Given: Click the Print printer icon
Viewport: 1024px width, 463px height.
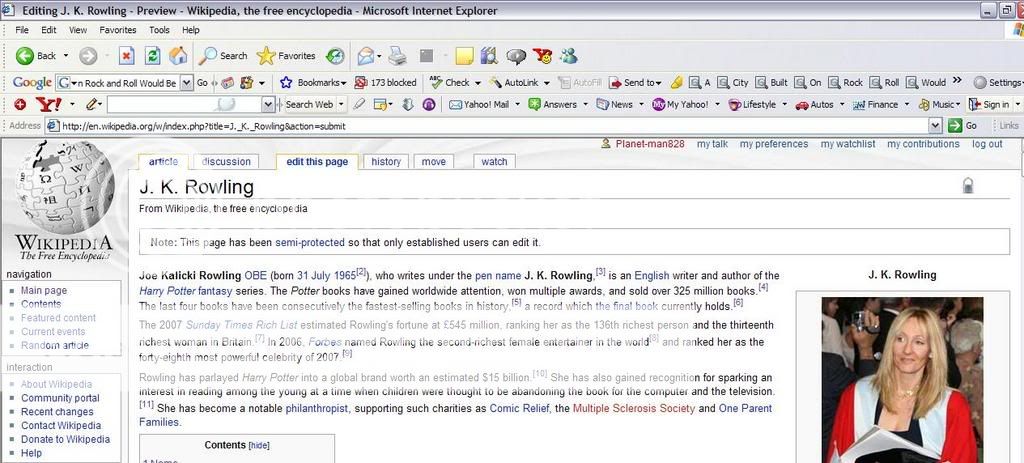Looking at the screenshot, I should coord(398,56).
